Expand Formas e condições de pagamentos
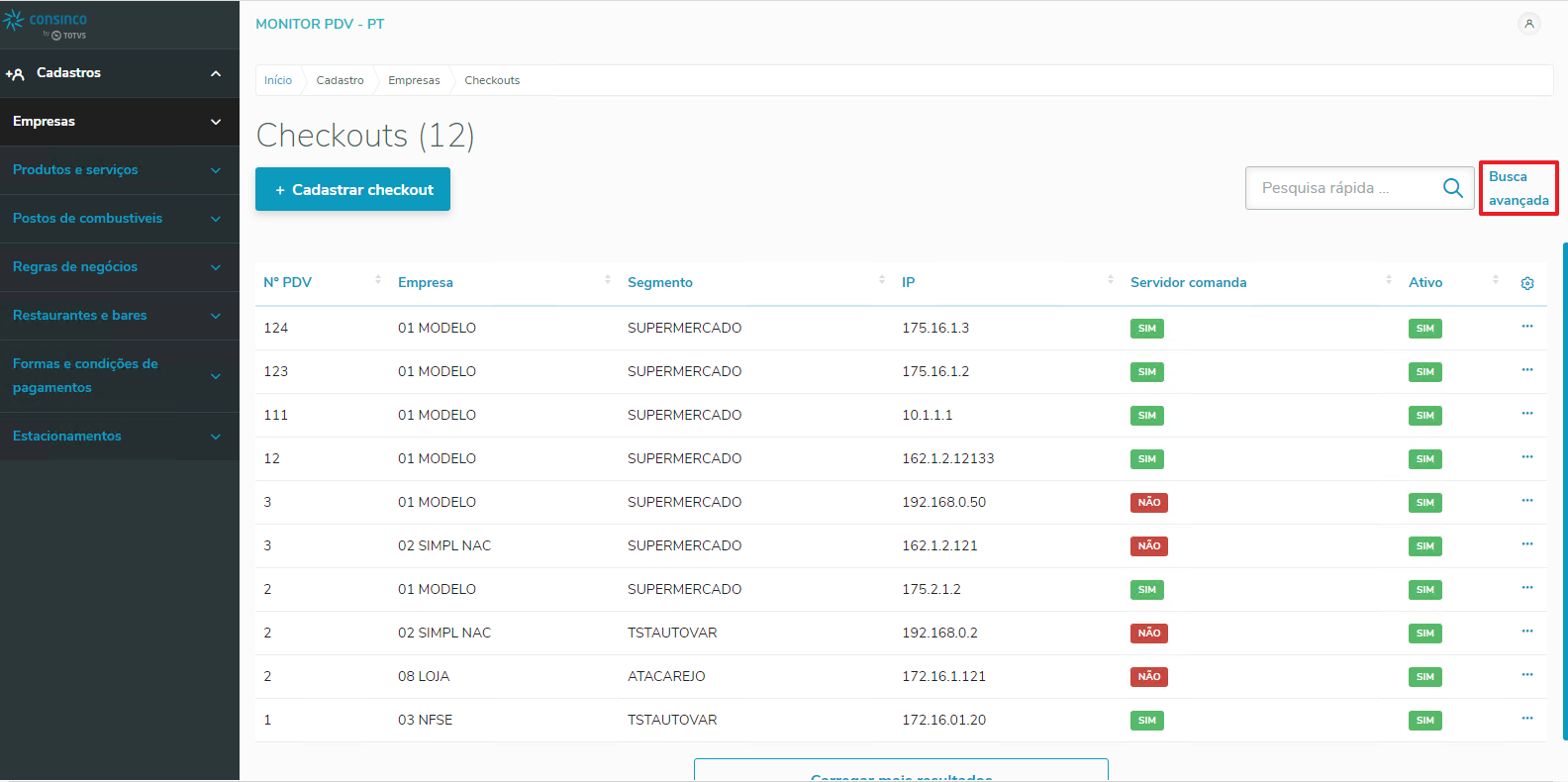This screenshot has height=782, width=1568. click(120, 376)
